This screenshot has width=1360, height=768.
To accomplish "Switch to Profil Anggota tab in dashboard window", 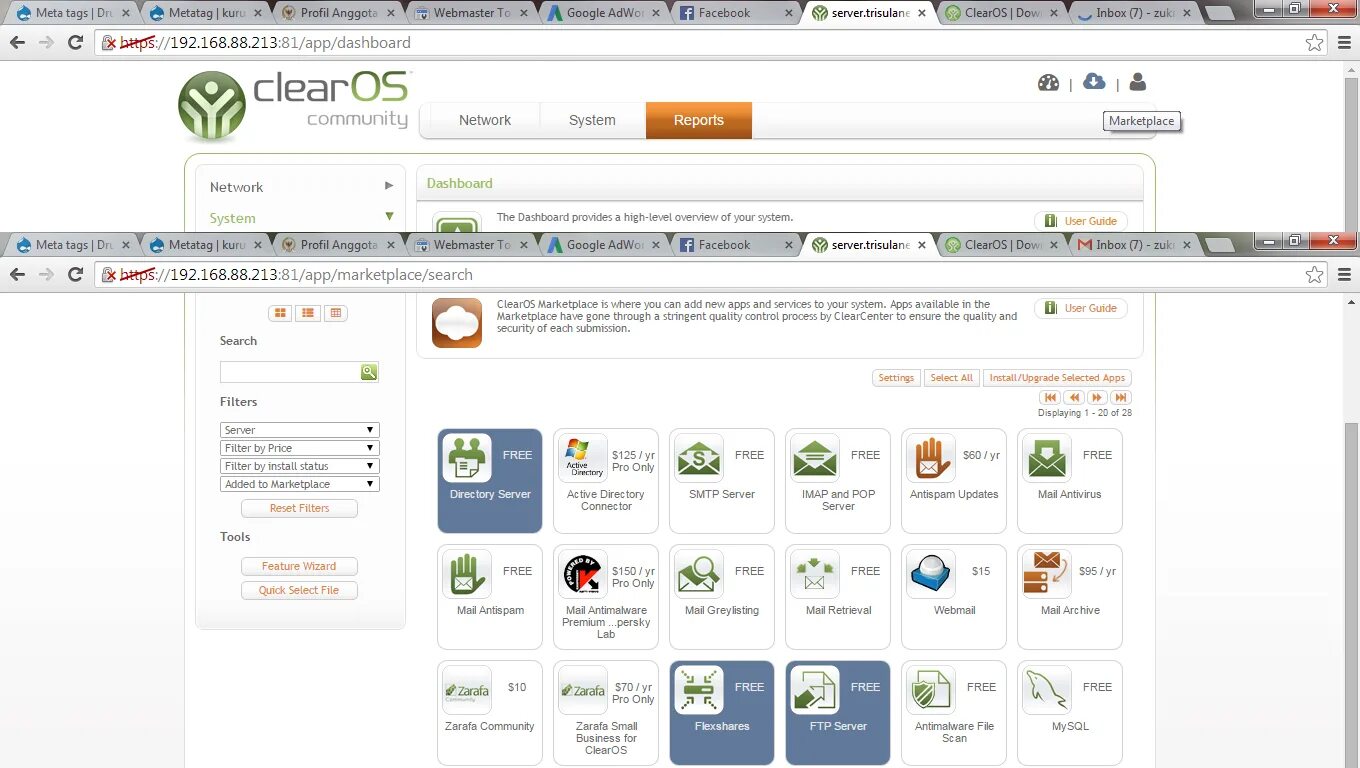I will click(339, 13).
